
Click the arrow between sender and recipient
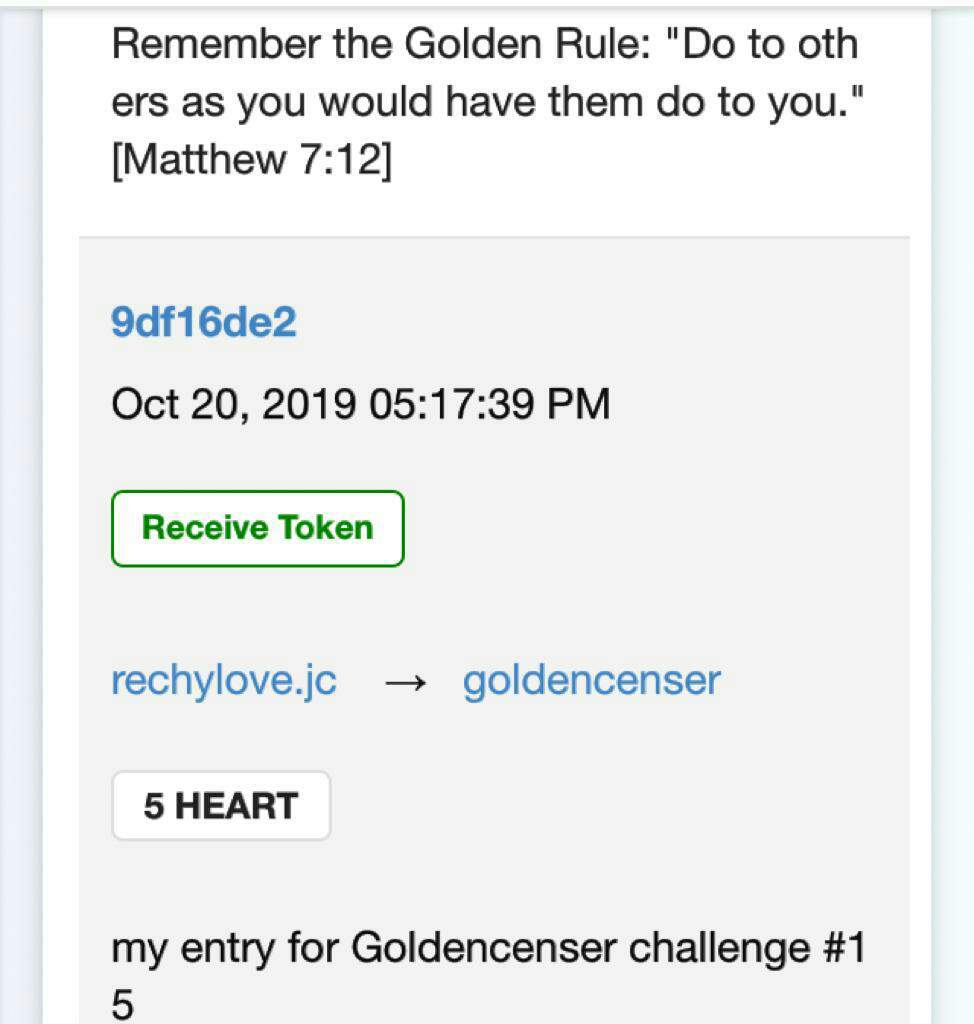(404, 683)
